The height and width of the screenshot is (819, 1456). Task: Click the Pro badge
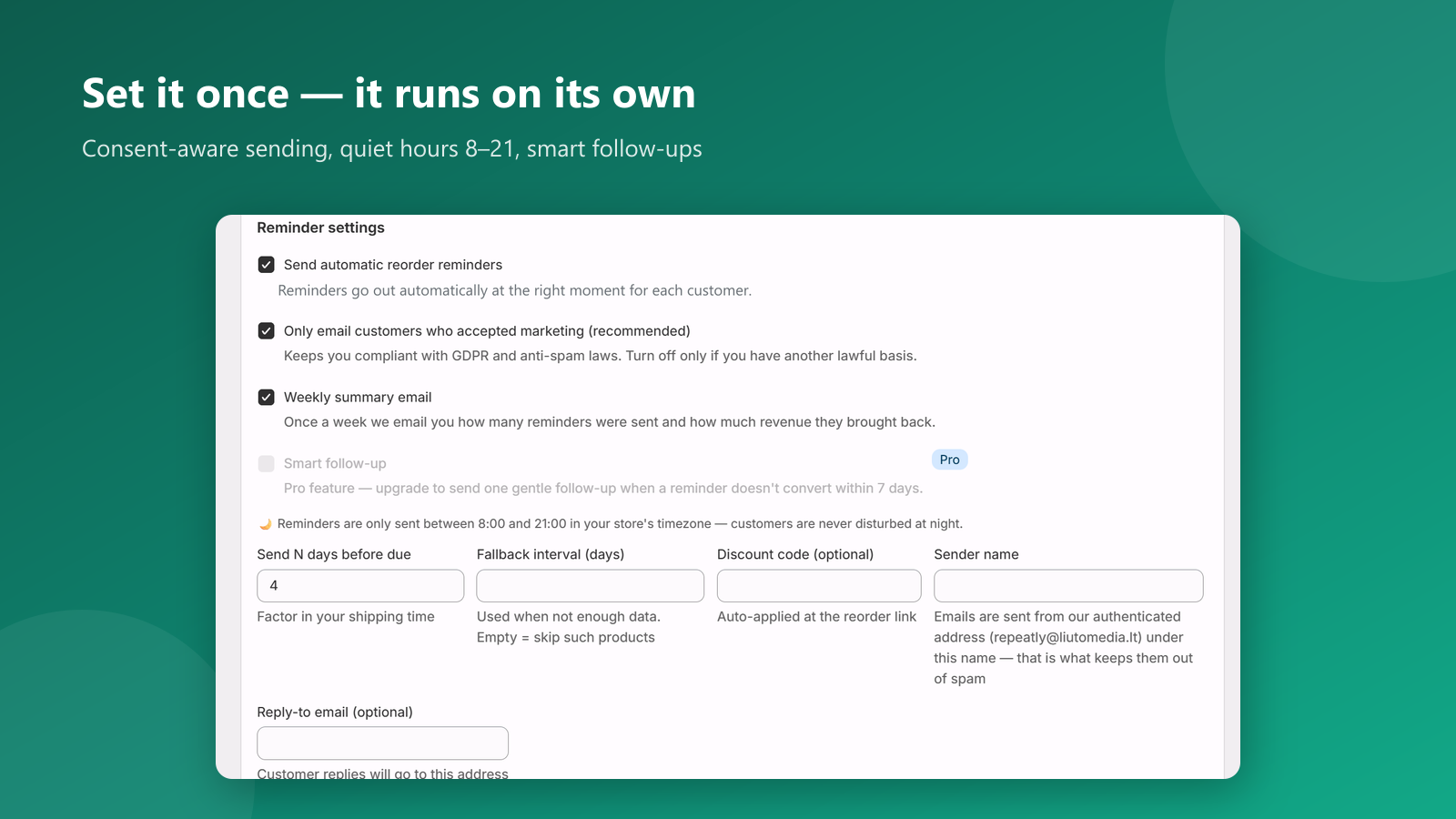pyautogui.click(x=949, y=460)
